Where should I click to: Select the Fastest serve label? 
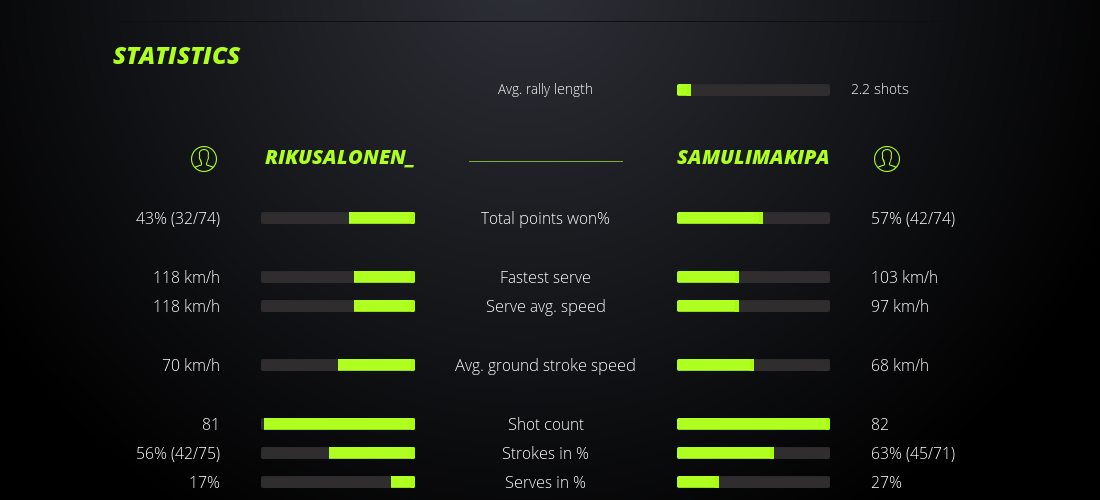545,277
